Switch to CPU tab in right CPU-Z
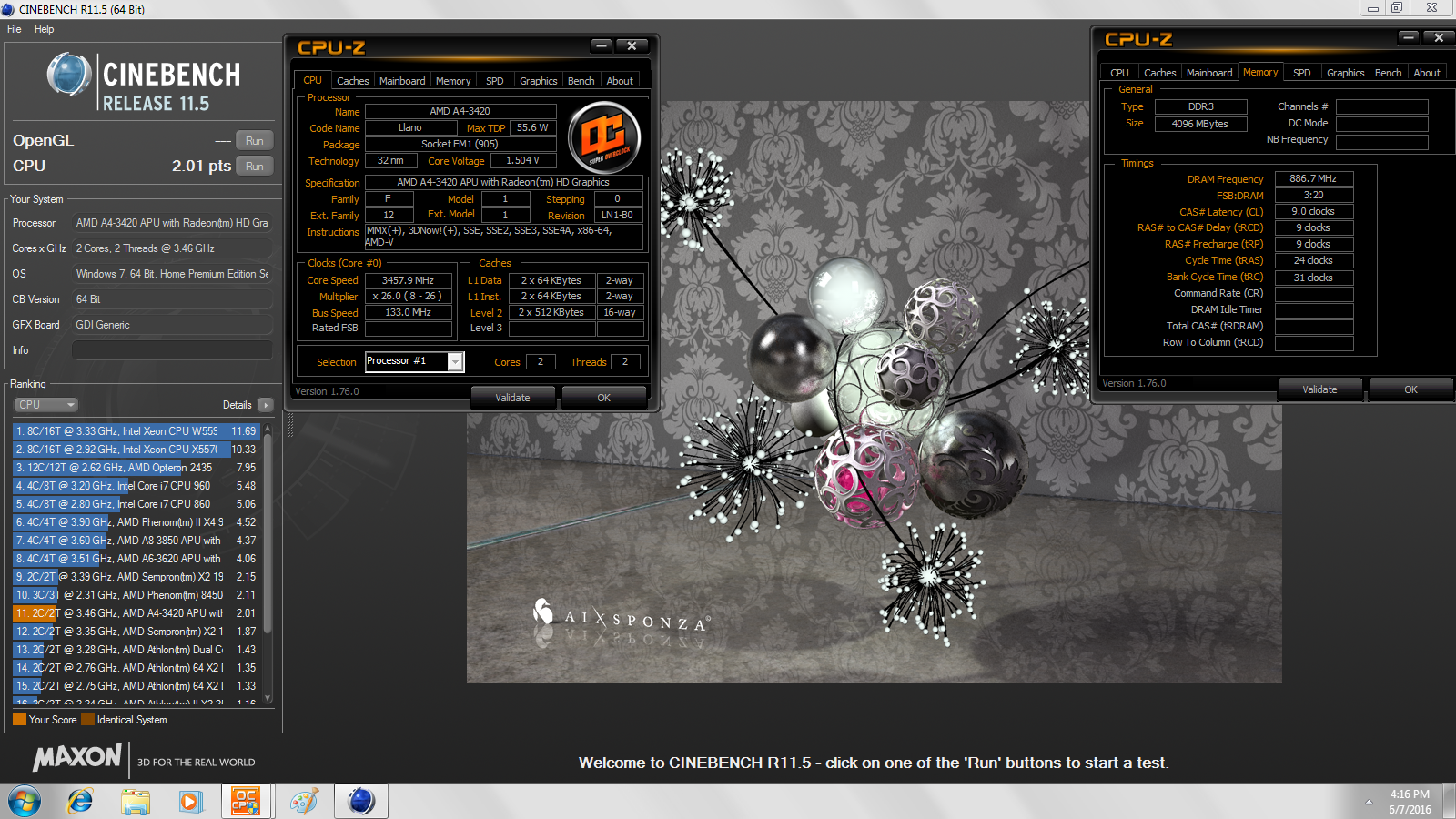The width and height of the screenshot is (1456, 819). tap(1120, 73)
